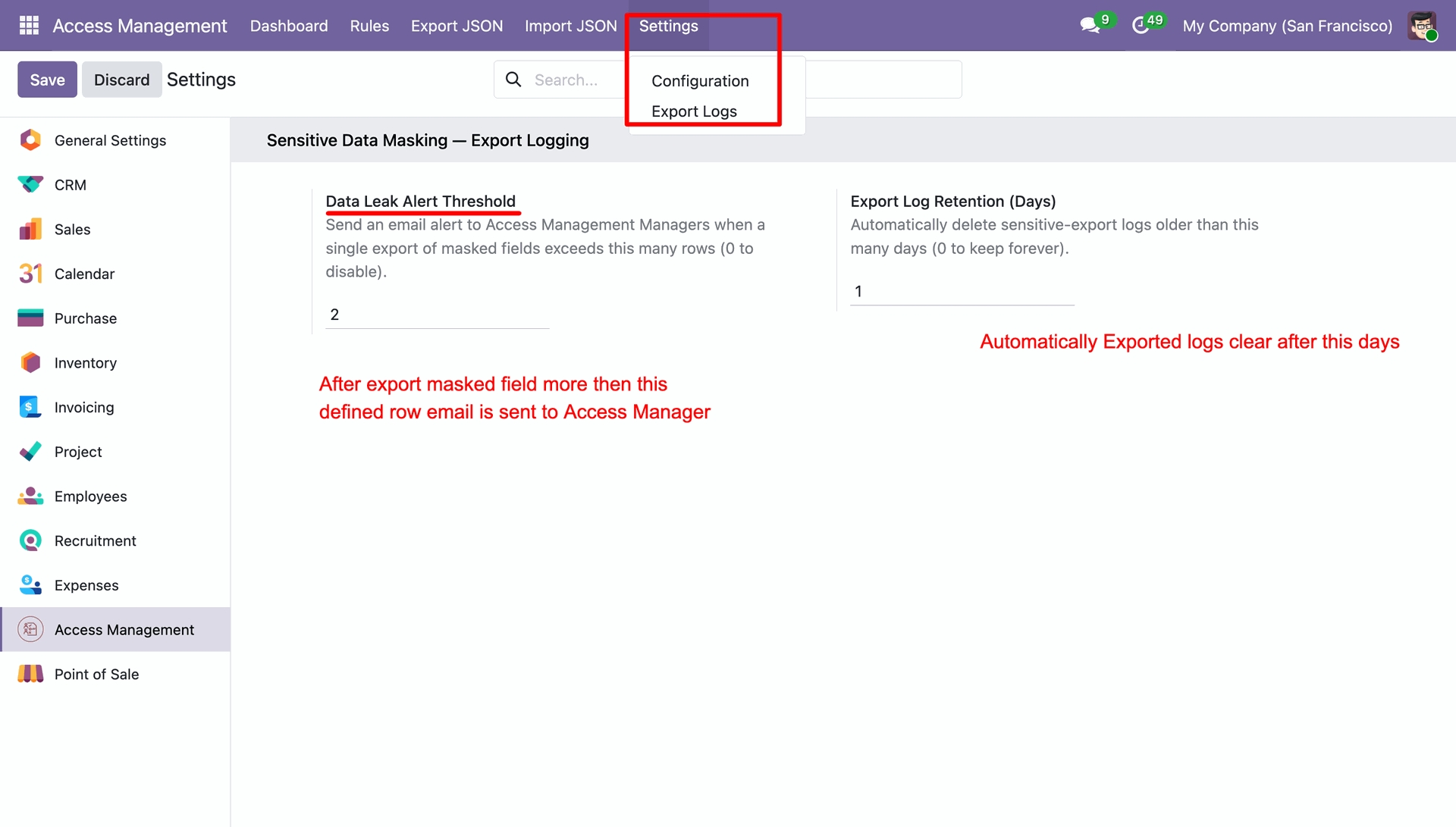Click the Export Log Retention (Days) label
This screenshot has height=827, width=1456.
click(x=952, y=202)
